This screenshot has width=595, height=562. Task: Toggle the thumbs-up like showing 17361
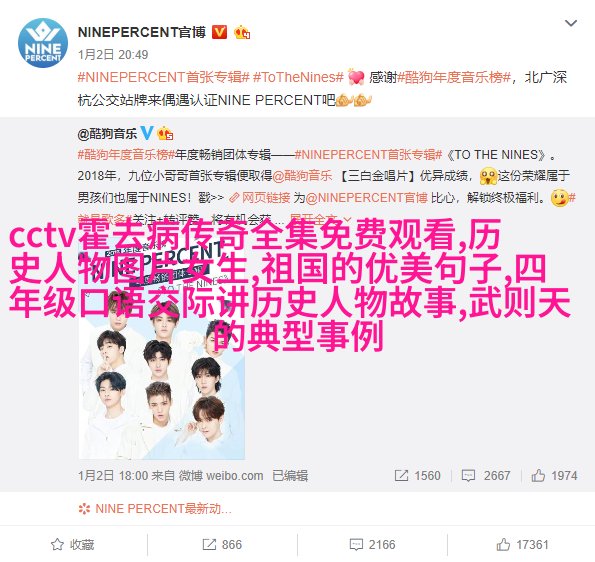(523, 545)
